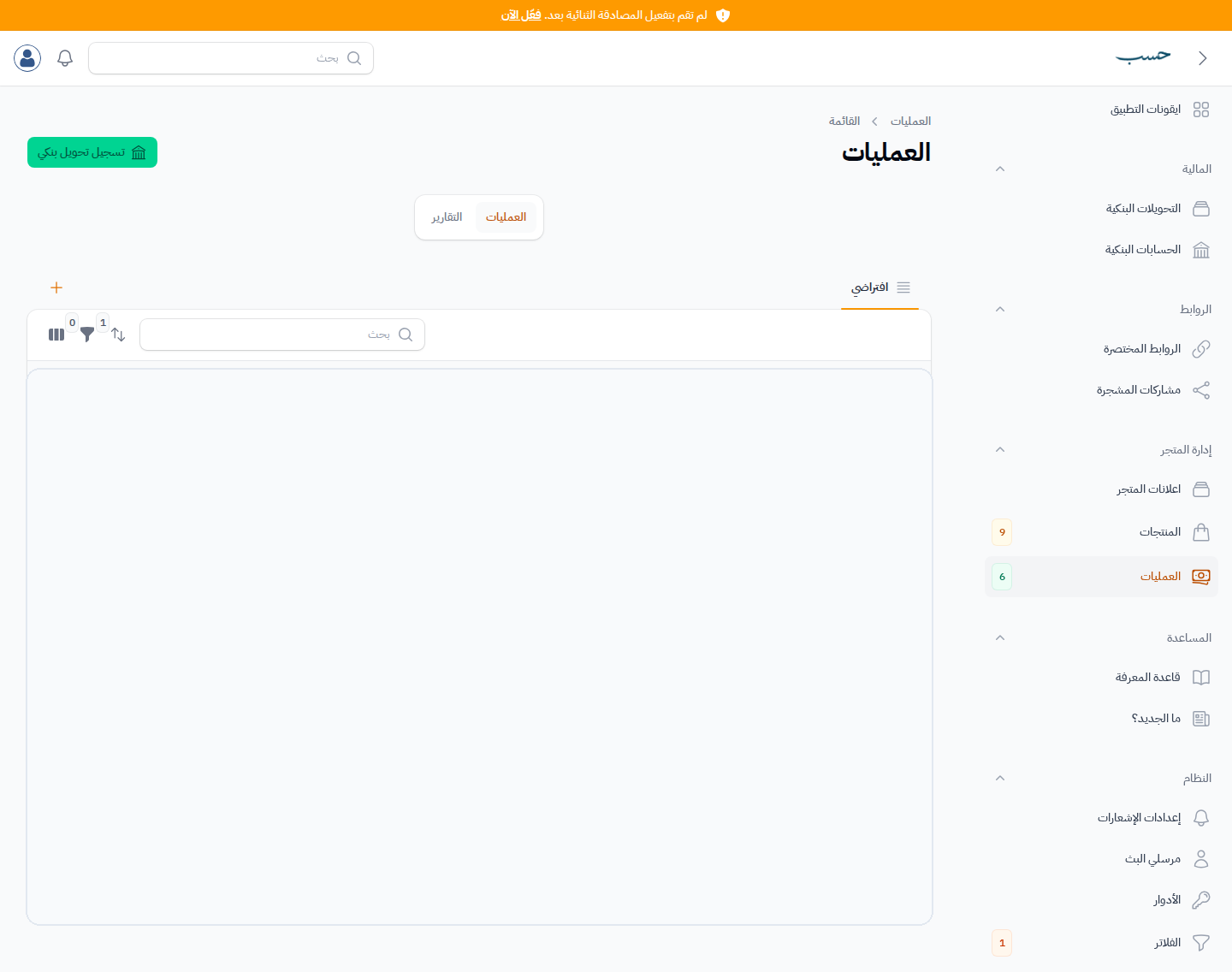This screenshot has width=1232, height=972.
Task: Collapse the إدارة المتجر section
Action: click(x=1000, y=449)
